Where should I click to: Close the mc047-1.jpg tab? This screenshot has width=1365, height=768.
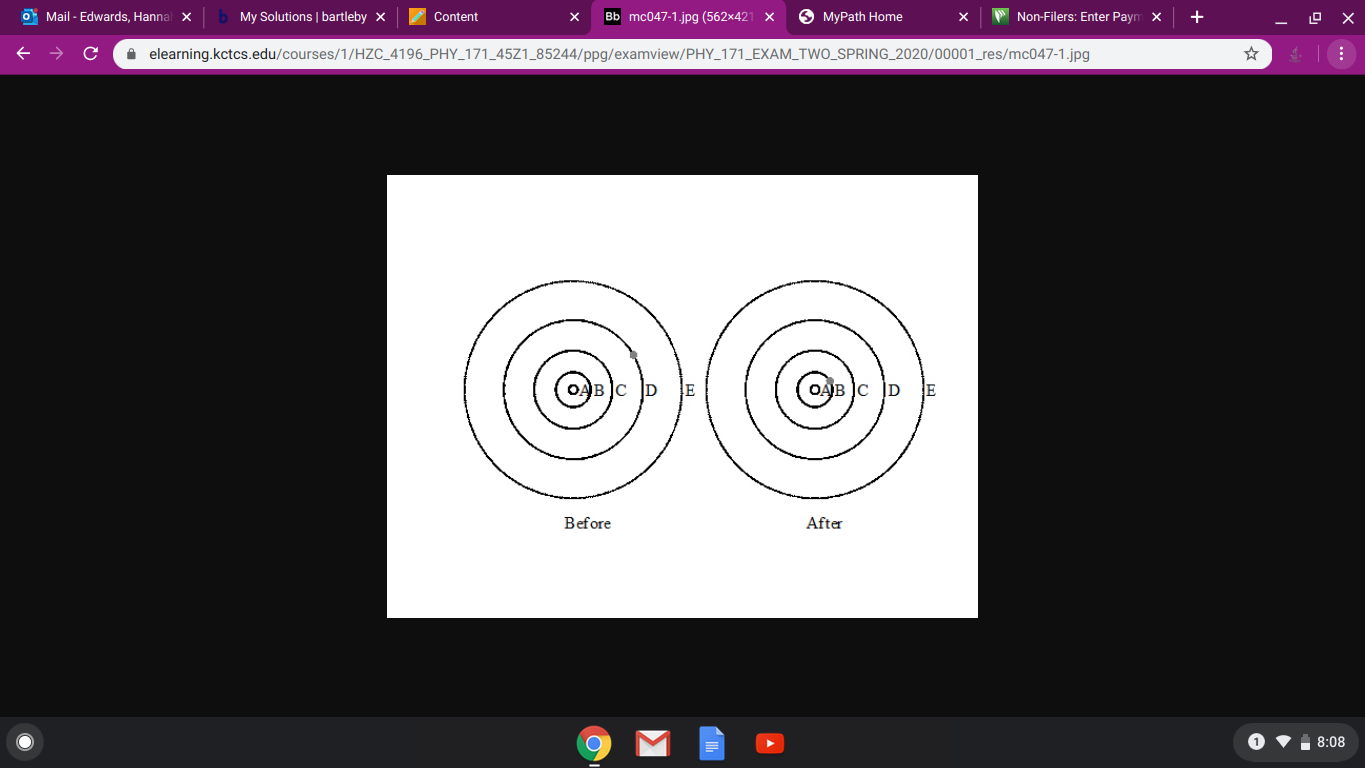pos(769,17)
